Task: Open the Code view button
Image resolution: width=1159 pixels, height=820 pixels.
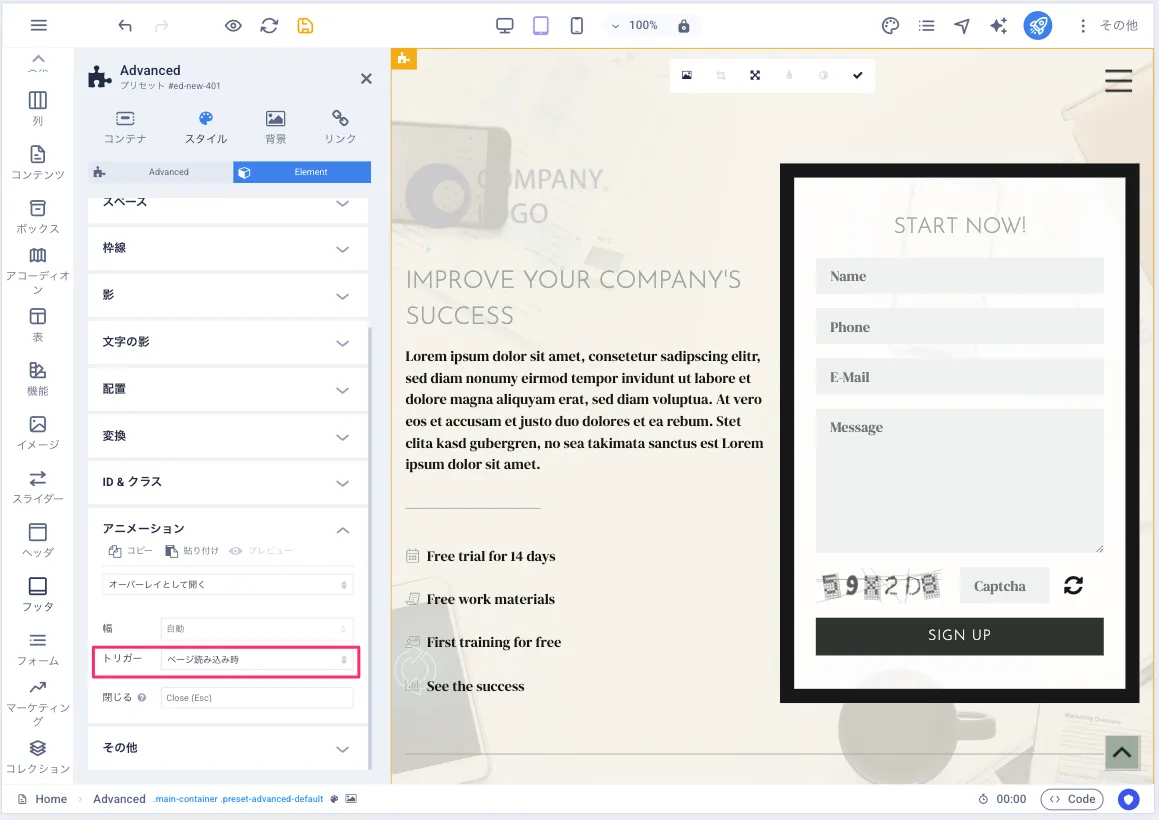Action: click(1072, 799)
